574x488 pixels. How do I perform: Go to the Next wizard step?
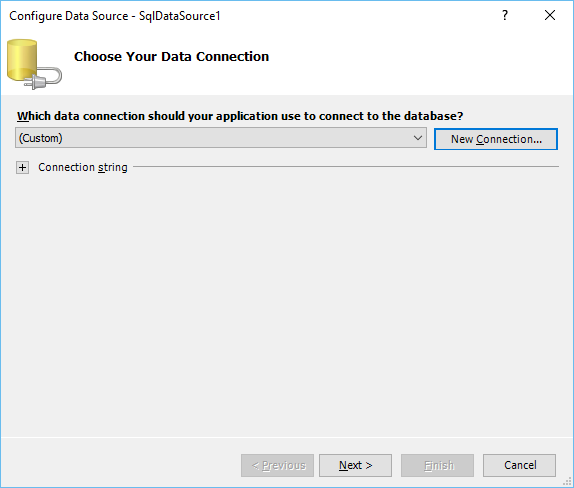tap(355, 465)
